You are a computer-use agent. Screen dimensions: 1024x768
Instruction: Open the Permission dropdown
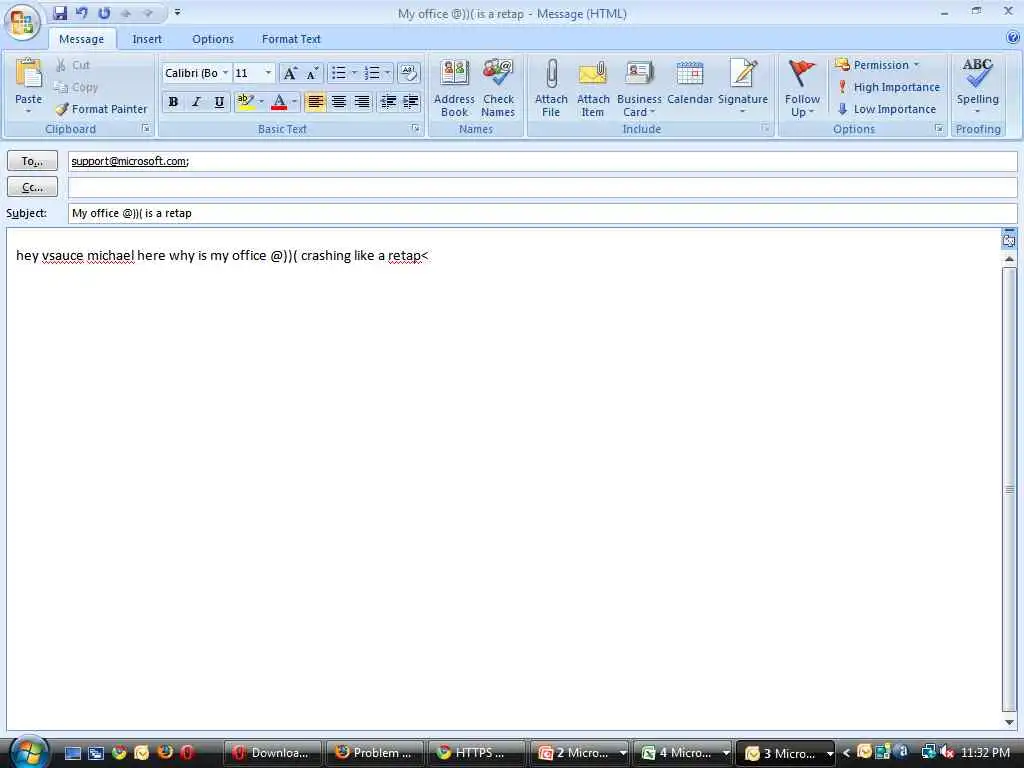tap(878, 65)
